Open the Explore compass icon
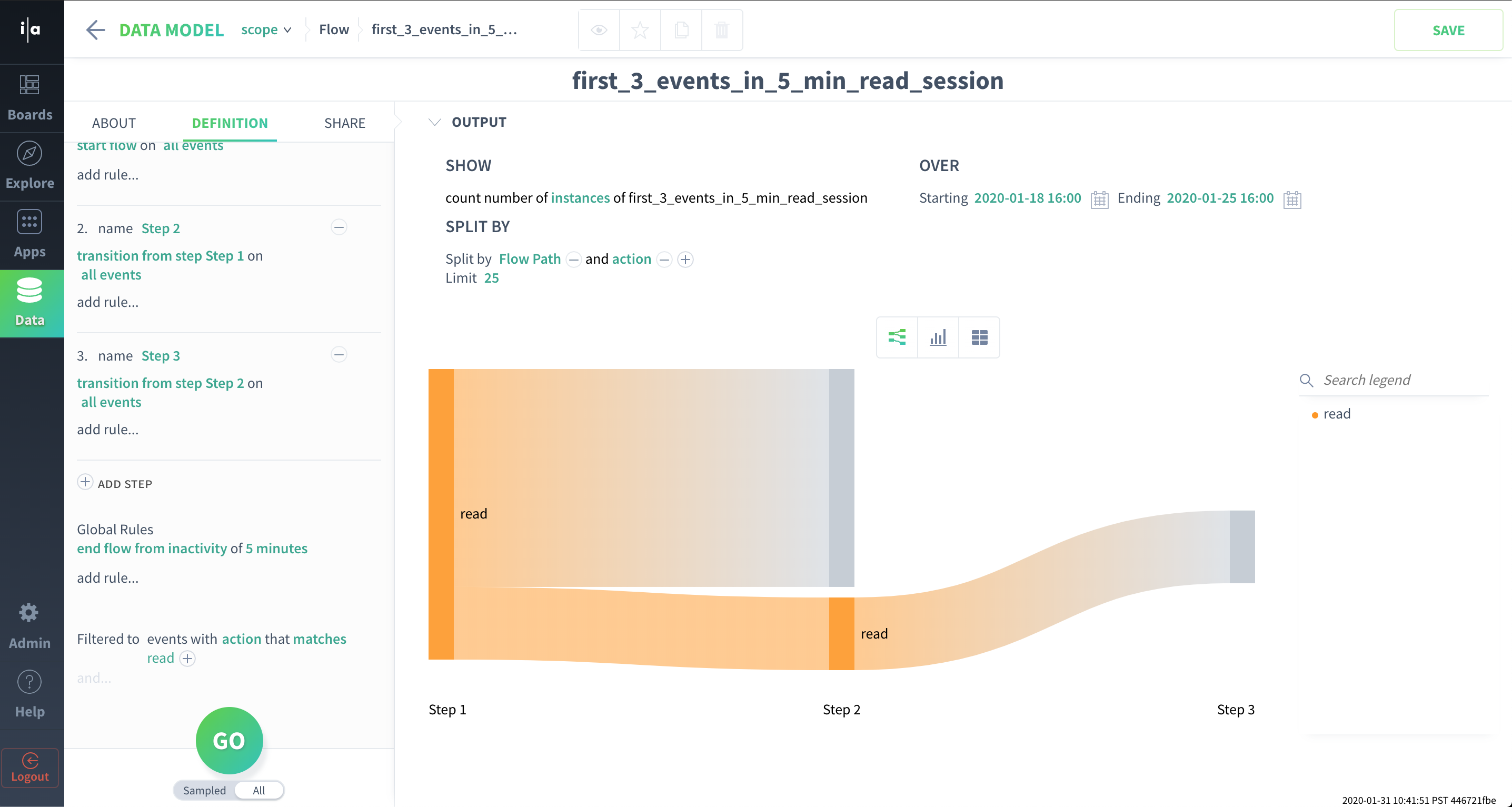The width and height of the screenshot is (1512, 807). pos(29,154)
